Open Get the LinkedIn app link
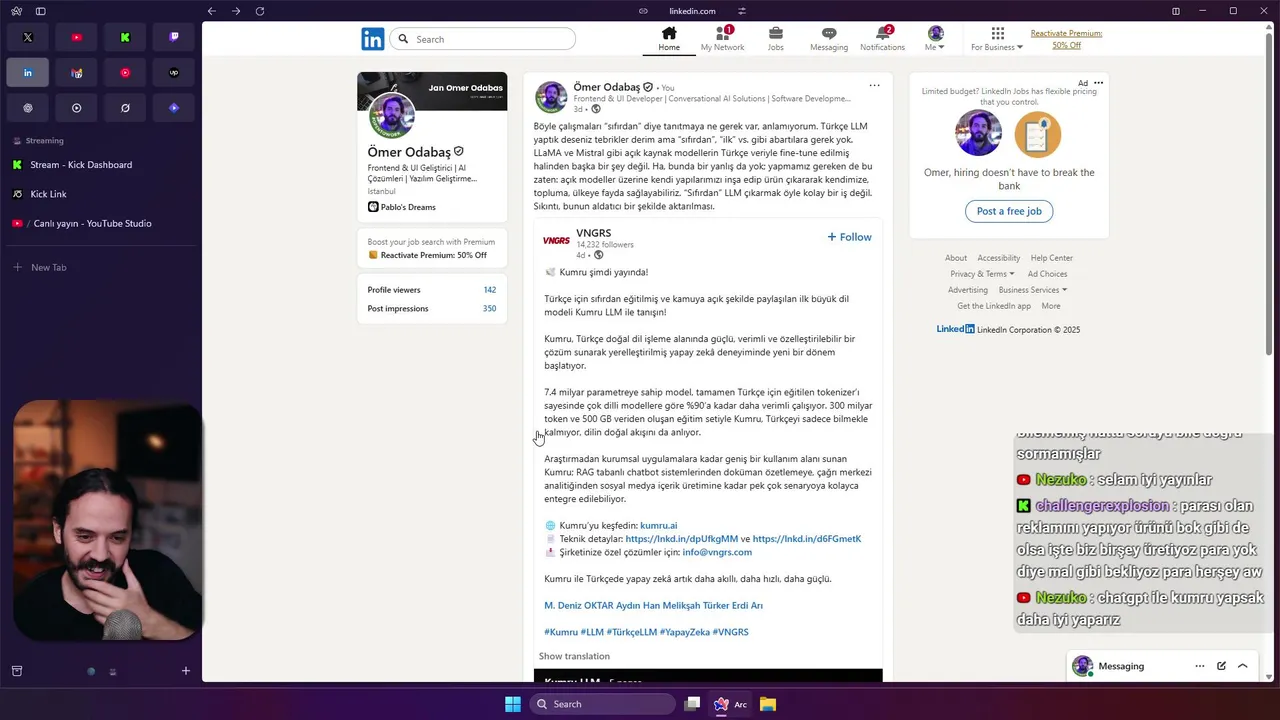This screenshot has height=720, width=1280. [994, 306]
